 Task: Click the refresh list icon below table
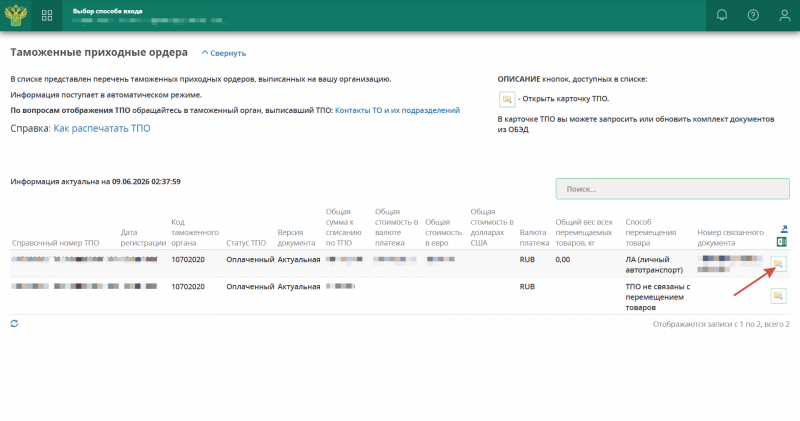click(x=14, y=324)
